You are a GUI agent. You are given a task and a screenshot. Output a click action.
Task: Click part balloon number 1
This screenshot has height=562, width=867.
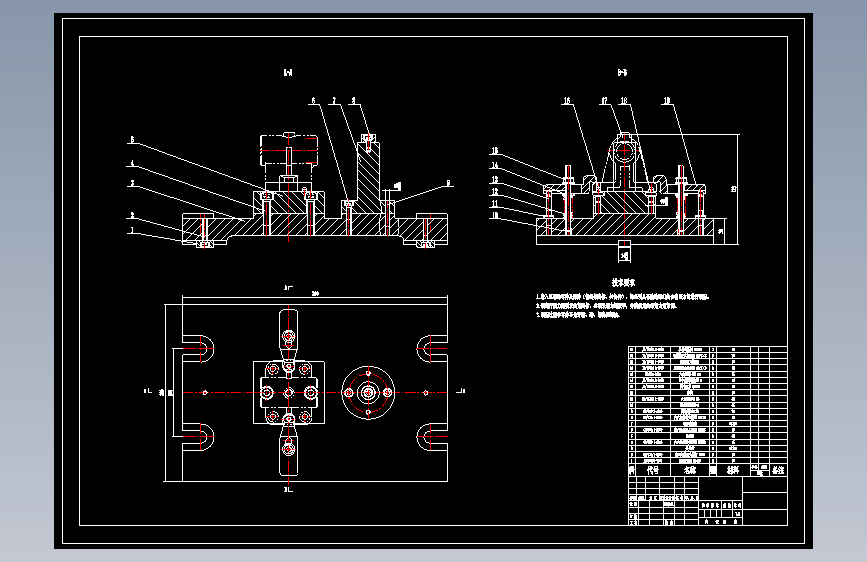(x=132, y=230)
